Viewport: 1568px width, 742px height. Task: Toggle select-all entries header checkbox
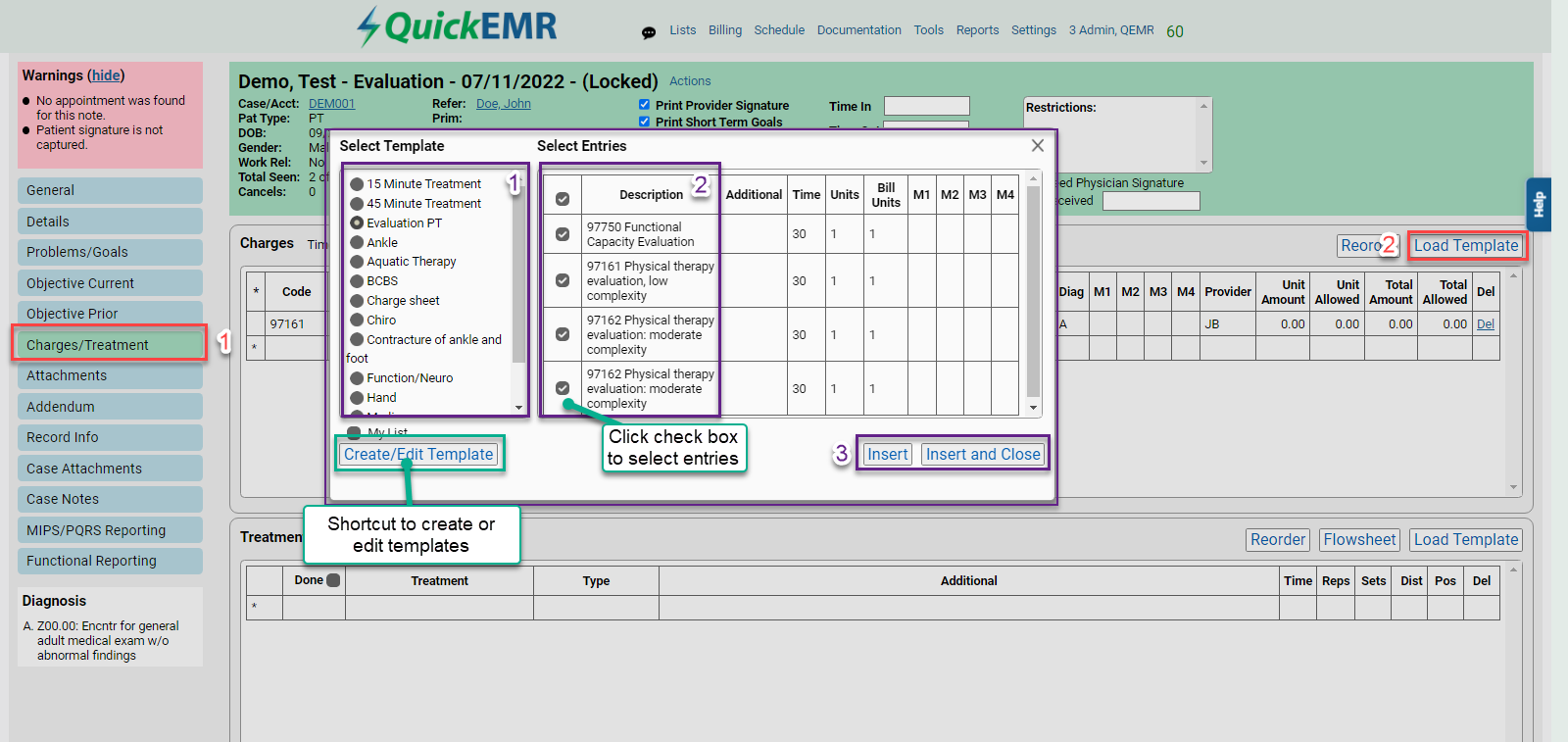tap(563, 199)
